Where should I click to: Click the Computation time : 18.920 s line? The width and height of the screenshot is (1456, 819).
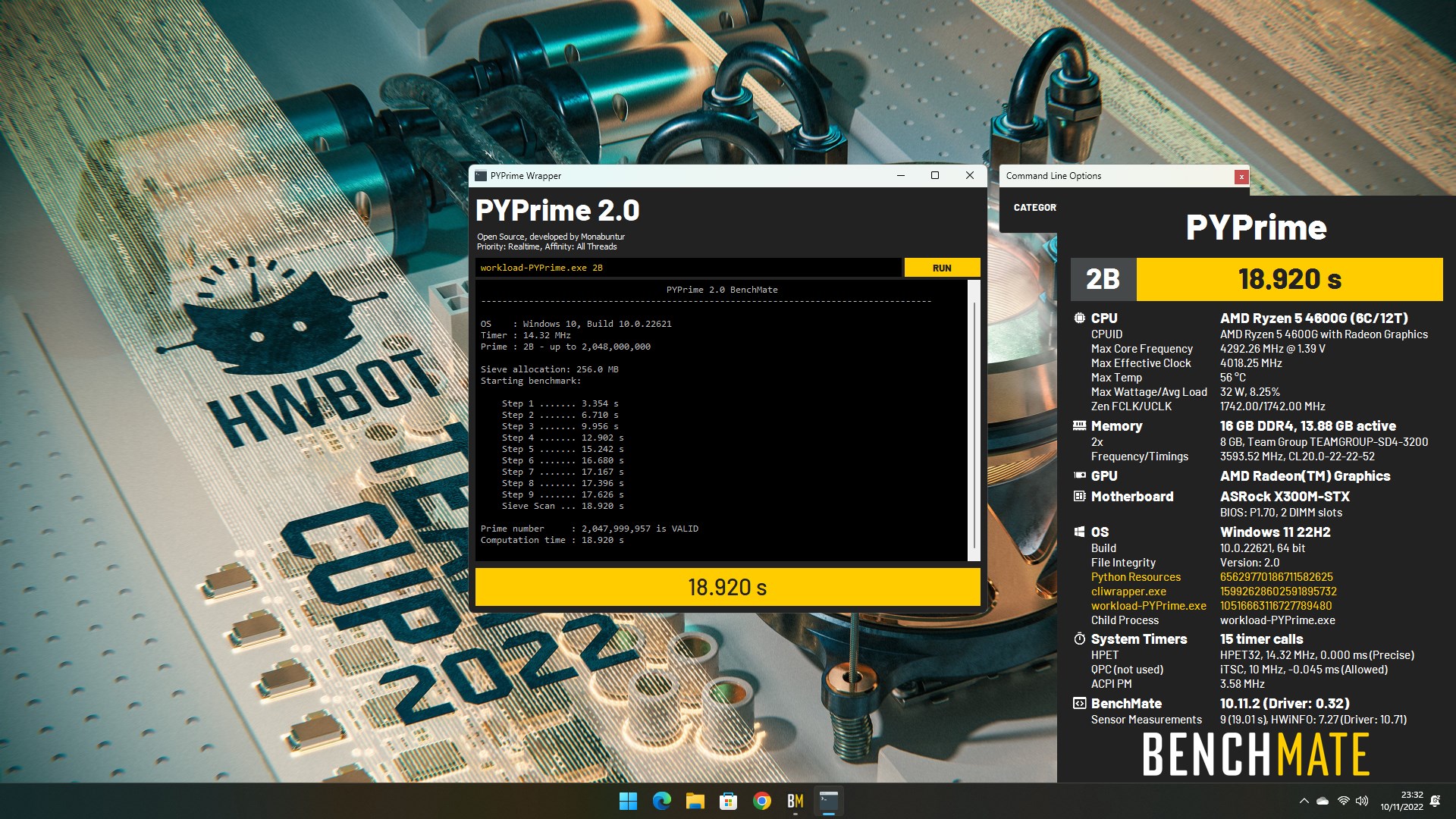click(x=552, y=540)
